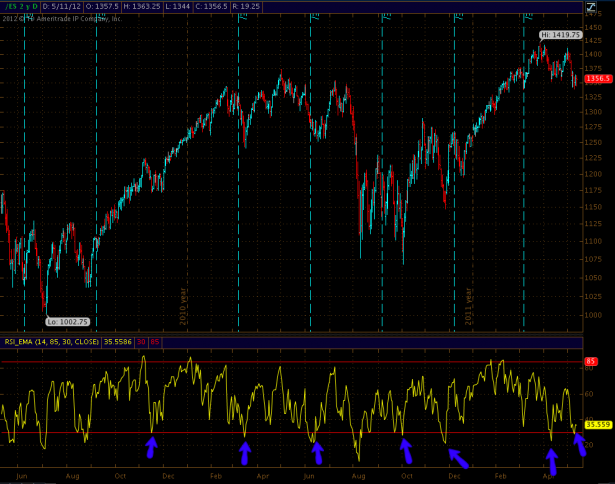The image size is (615, 484).
Task: Click the red 85 badge on RSI axis
Action: coord(591,361)
